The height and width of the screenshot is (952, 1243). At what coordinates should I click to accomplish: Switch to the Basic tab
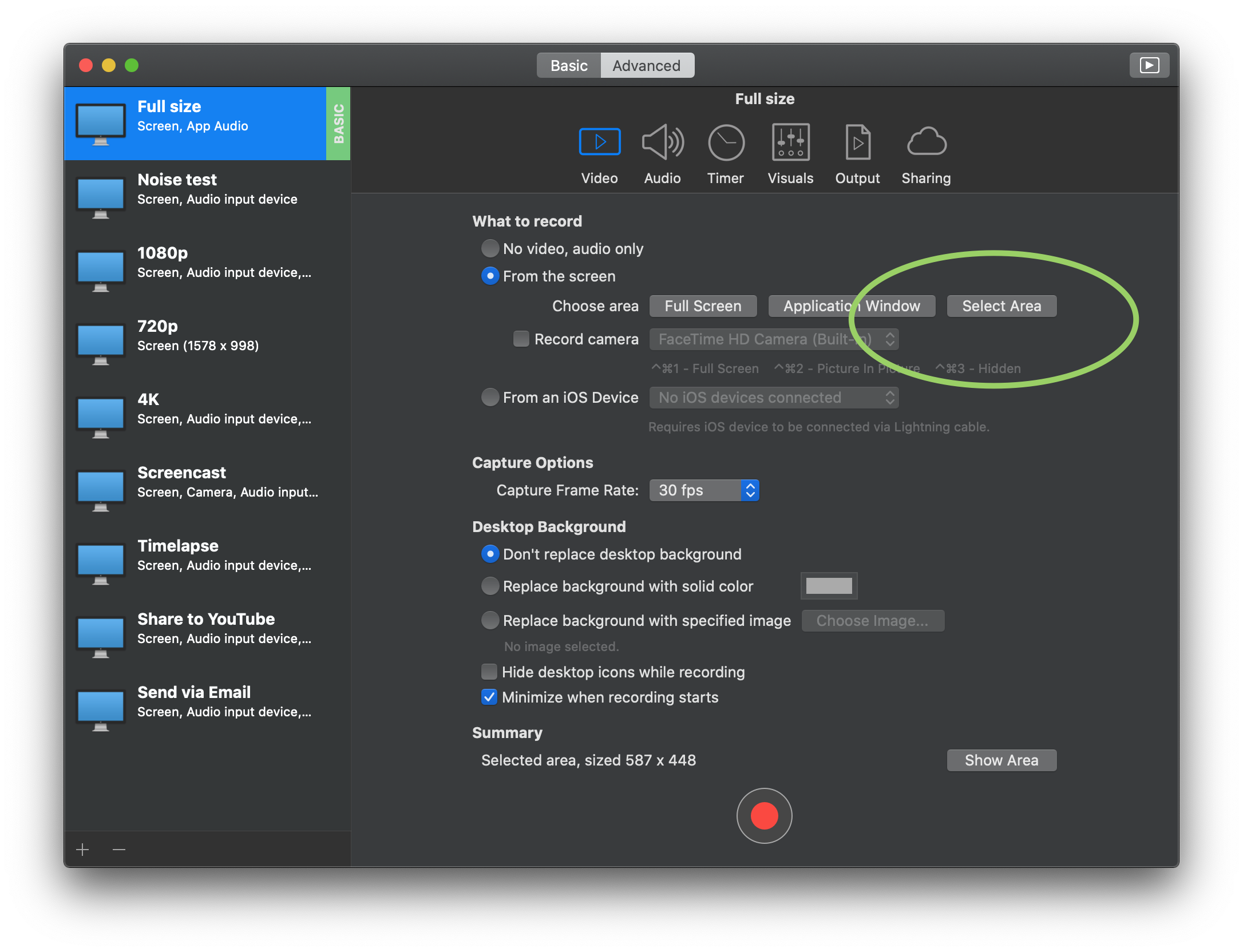569,66
